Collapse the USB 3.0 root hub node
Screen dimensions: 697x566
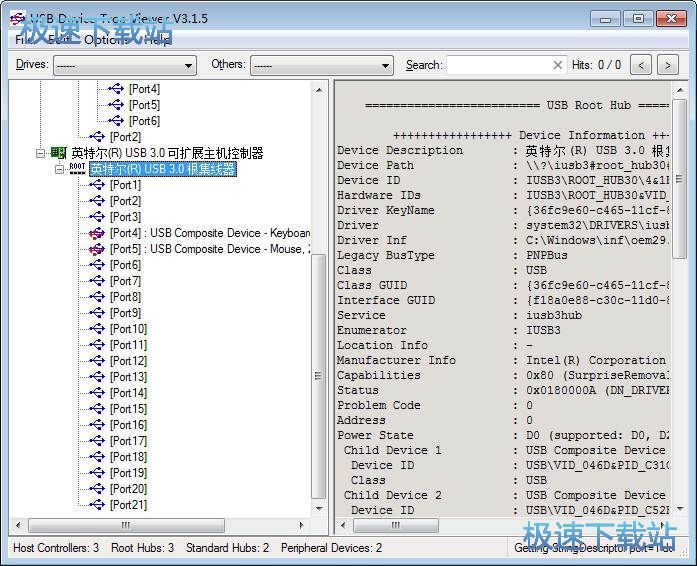[x=59, y=169]
